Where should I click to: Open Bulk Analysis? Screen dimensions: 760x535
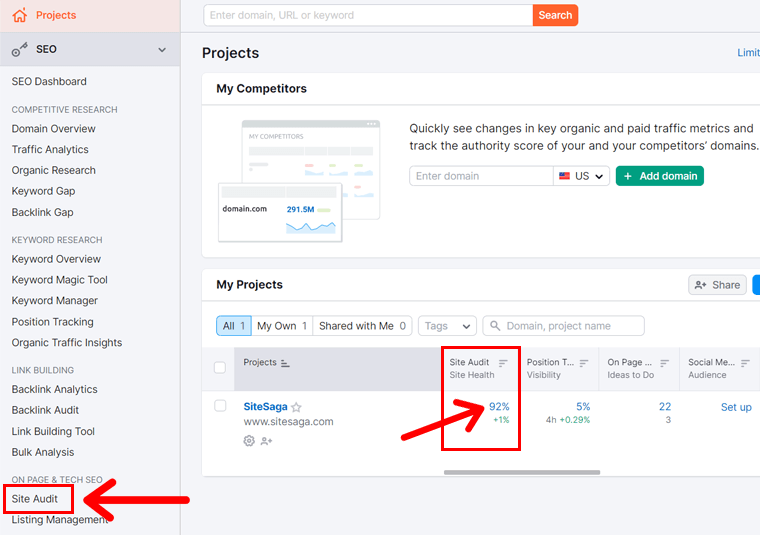coord(43,452)
